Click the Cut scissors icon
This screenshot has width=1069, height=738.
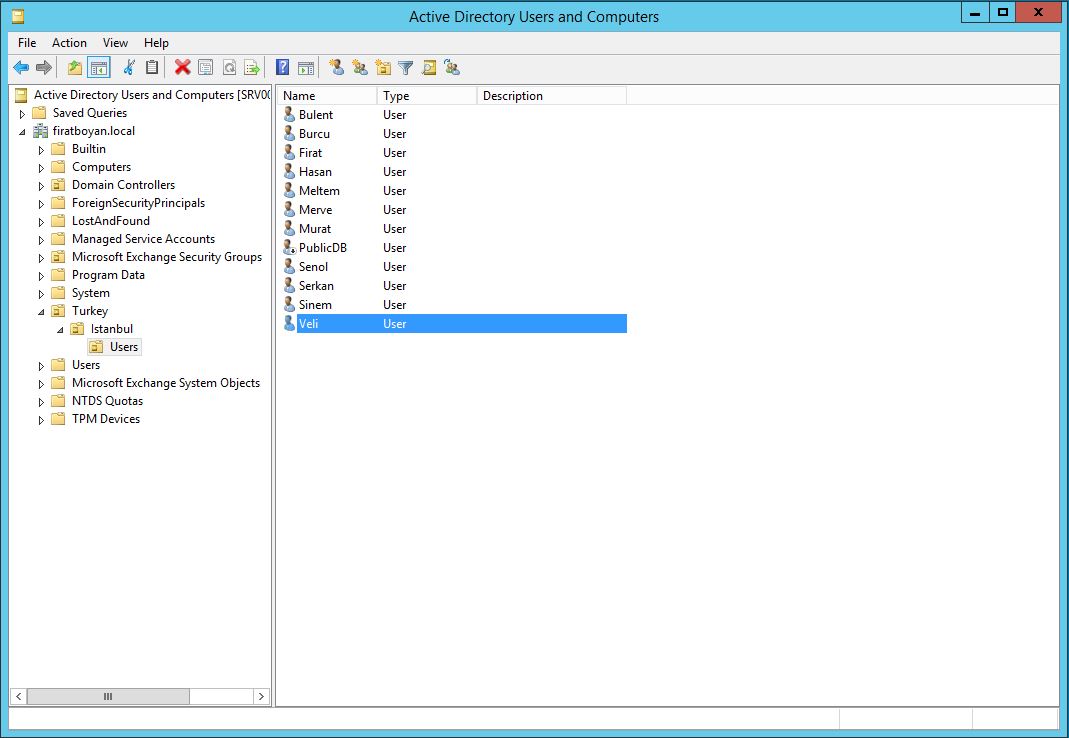click(129, 68)
